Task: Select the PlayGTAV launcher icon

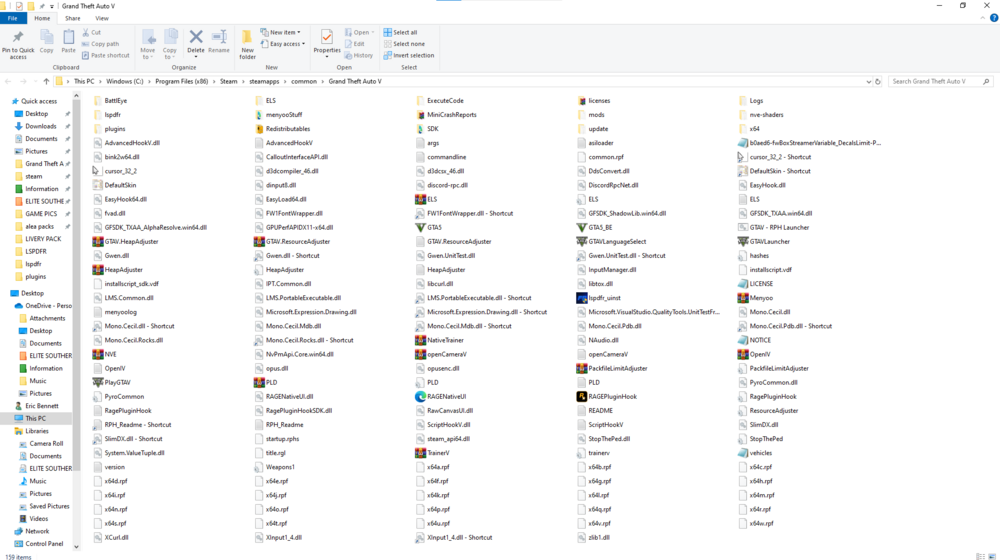Action: tap(98, 382)
